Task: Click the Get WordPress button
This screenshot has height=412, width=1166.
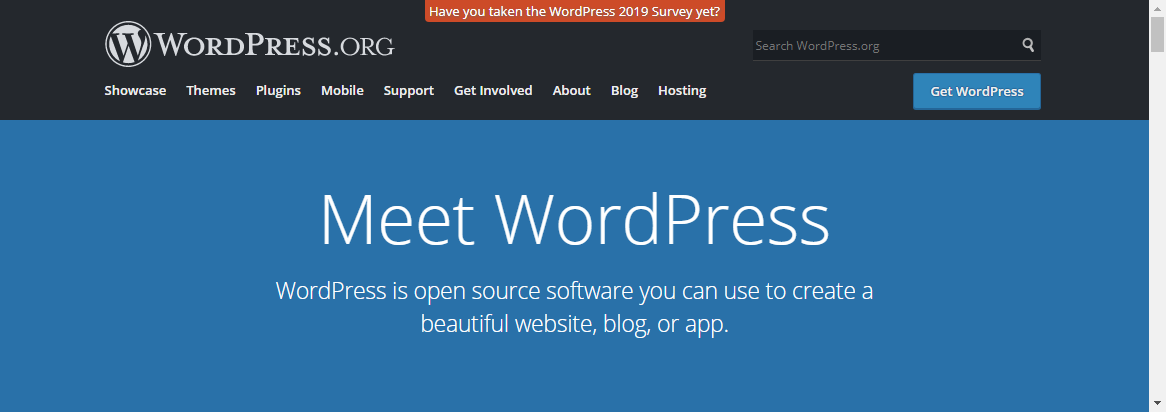Action: [976, 91]
